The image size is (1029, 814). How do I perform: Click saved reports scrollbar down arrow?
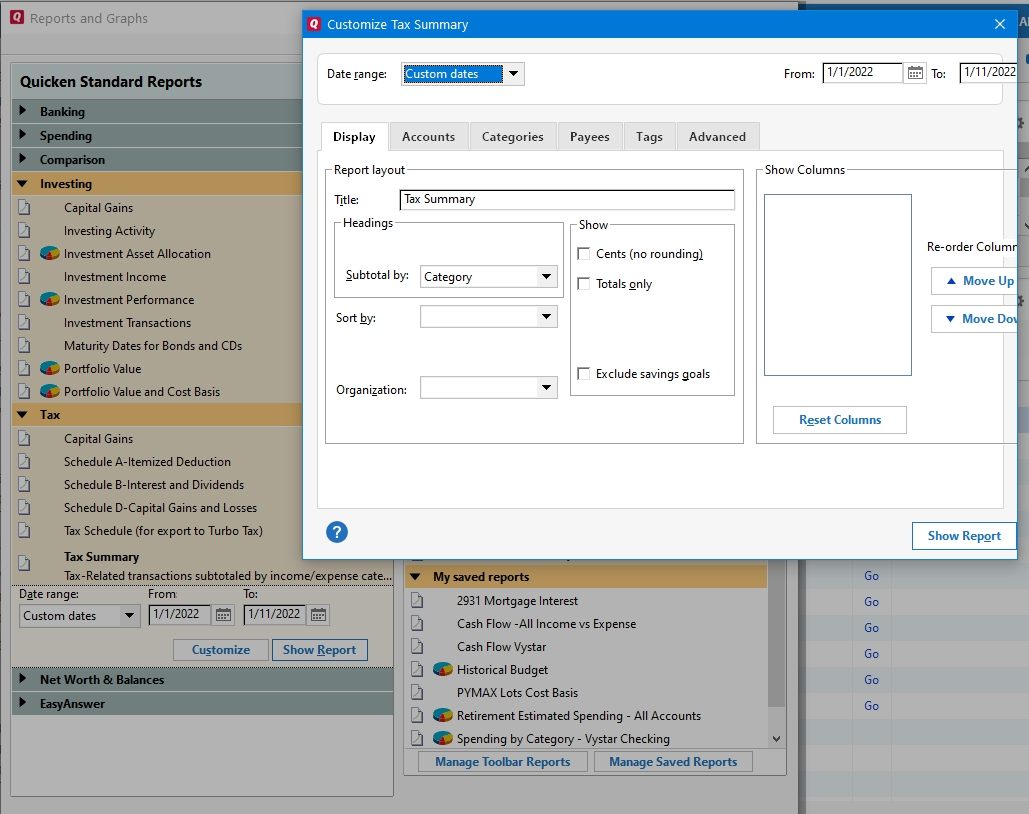click(x=776, y=739)
